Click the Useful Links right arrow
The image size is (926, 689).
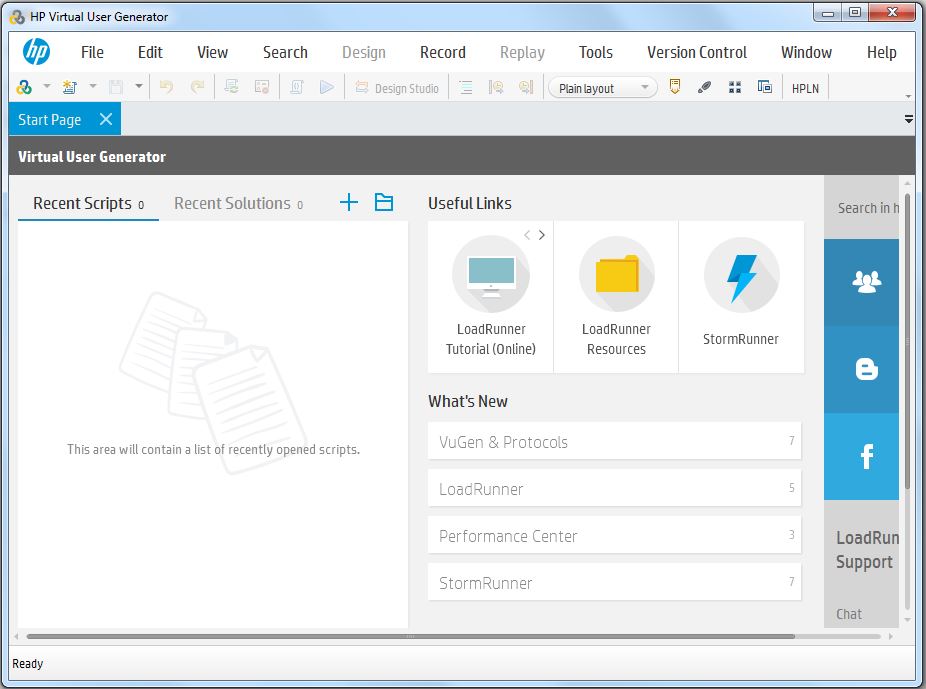(541, 234)
